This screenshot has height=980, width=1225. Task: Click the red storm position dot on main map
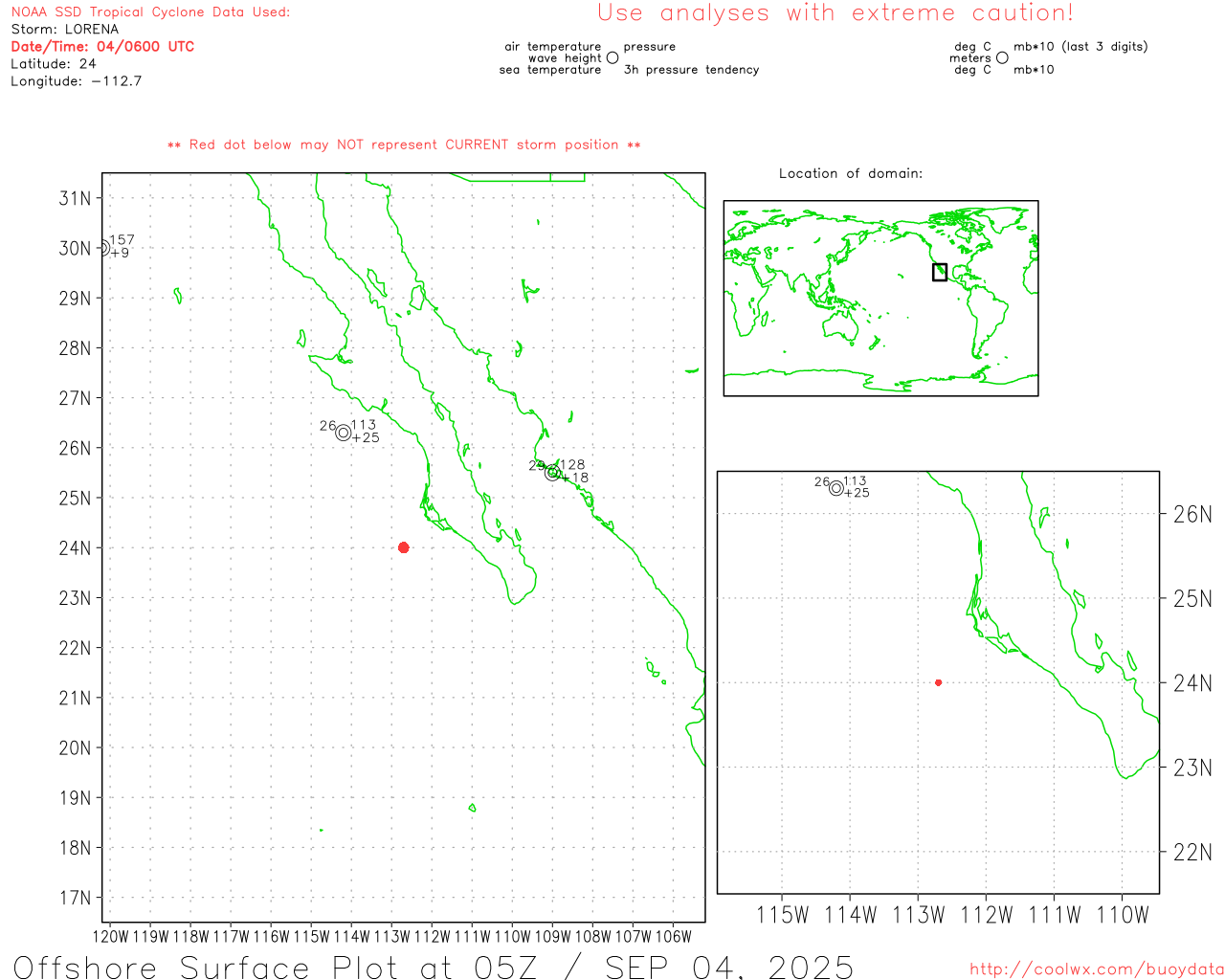[404, 547]
